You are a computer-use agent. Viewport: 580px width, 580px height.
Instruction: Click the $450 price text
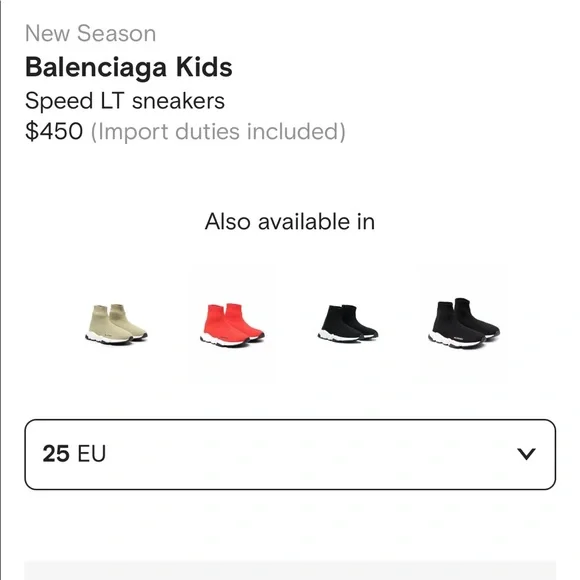[x=54, y=131]
